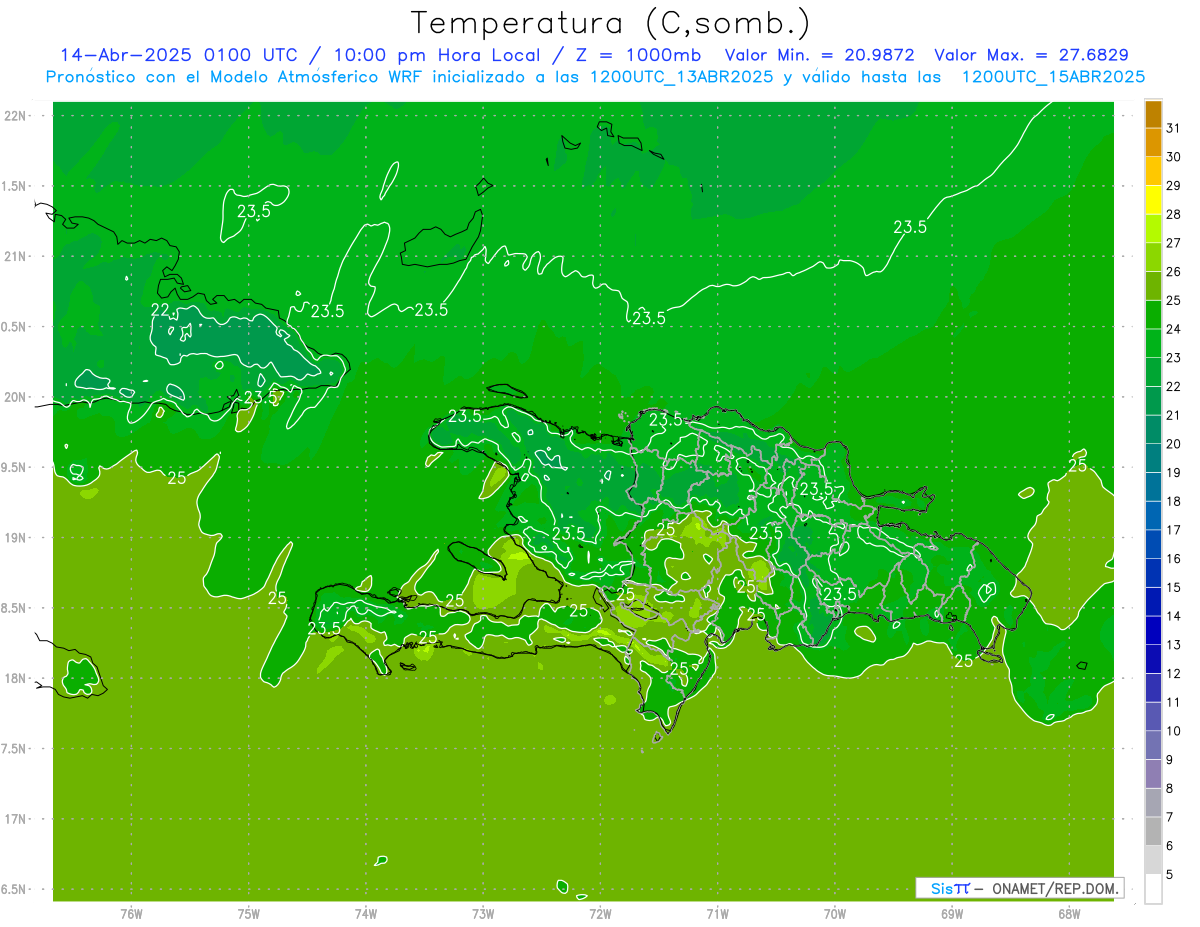Screen dimensions: 1200x927
Task: Click the "72W" longitude axis label
Action: [x=600, y=913]
